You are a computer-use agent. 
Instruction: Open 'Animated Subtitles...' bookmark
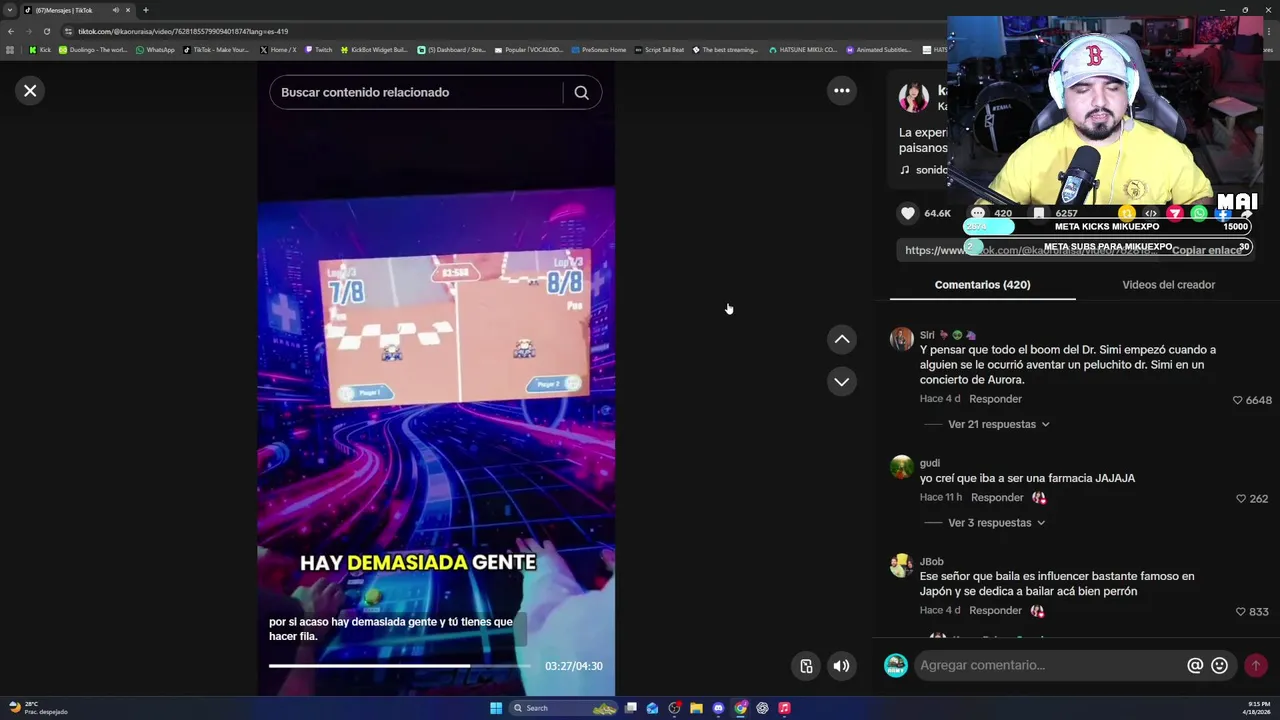pos(879,49)
